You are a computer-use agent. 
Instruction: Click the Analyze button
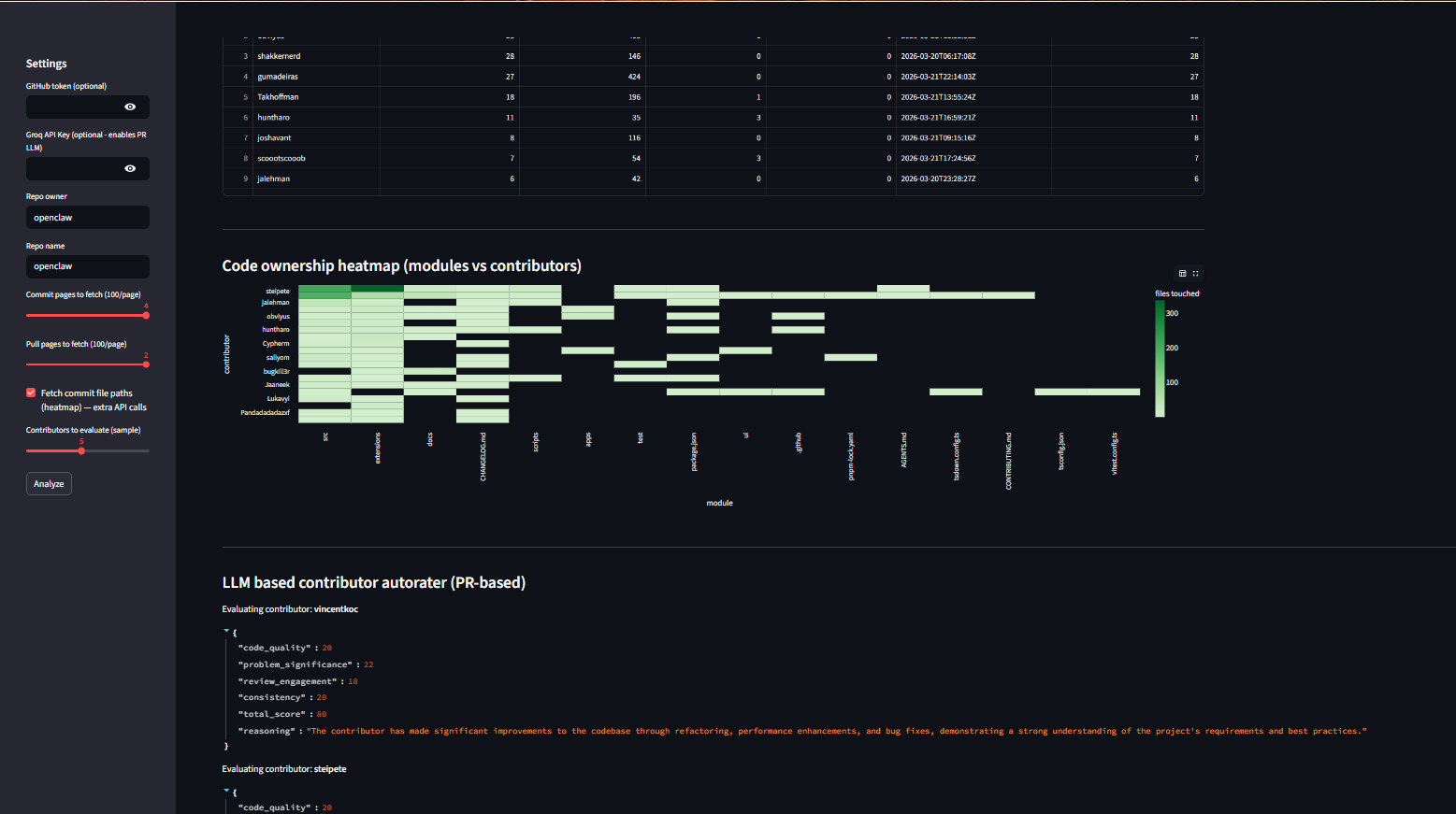coord(49,483)
